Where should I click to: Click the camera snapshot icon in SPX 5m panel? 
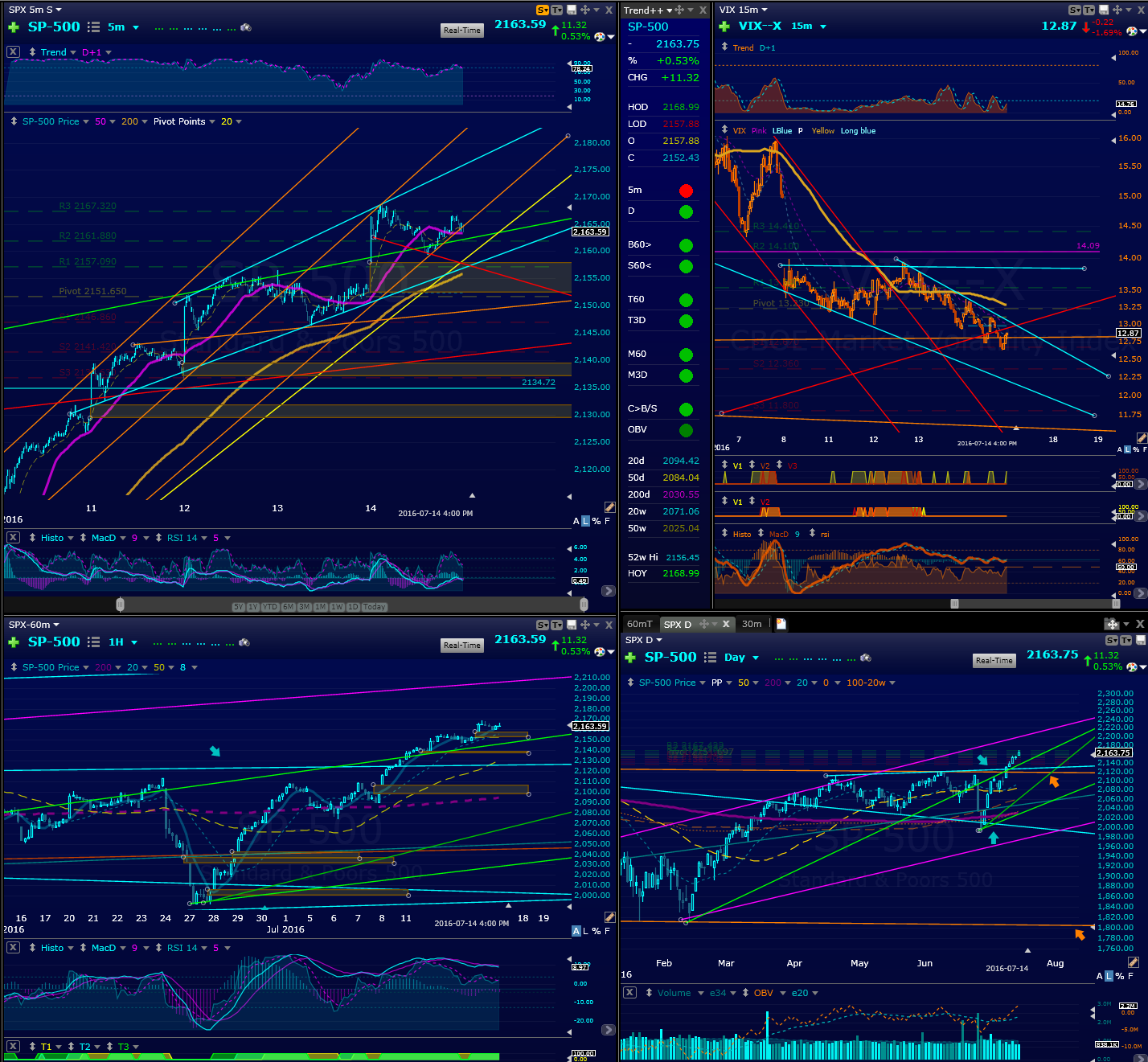coord(246,27)
